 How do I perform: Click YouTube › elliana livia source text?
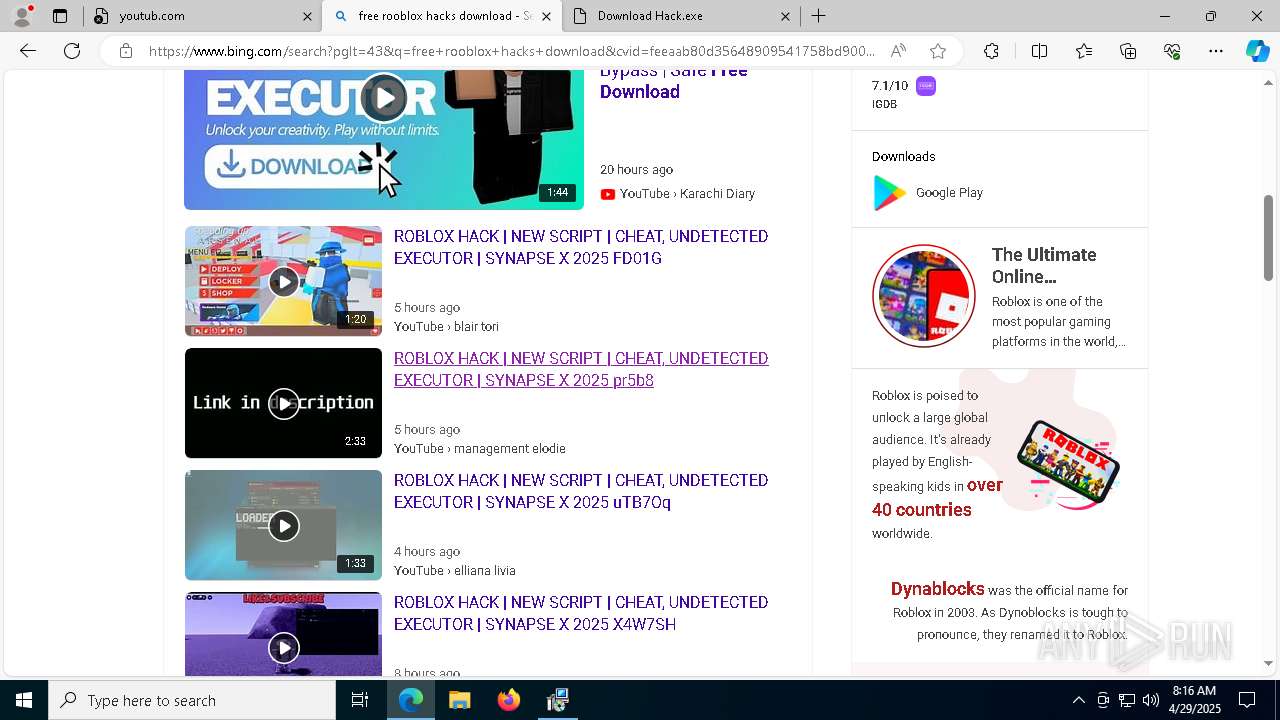[455, 571]
